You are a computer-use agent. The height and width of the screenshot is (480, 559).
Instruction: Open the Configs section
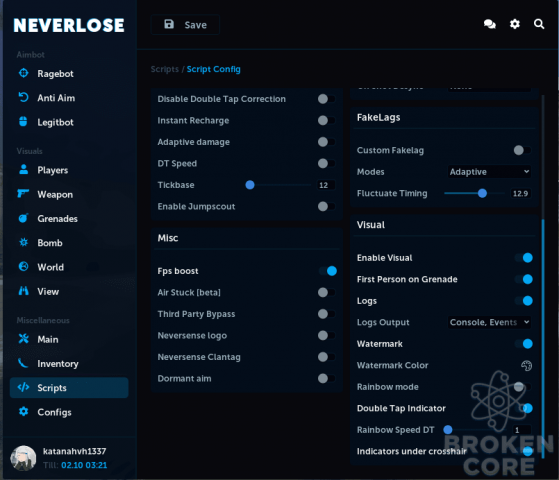coord(54,412)
